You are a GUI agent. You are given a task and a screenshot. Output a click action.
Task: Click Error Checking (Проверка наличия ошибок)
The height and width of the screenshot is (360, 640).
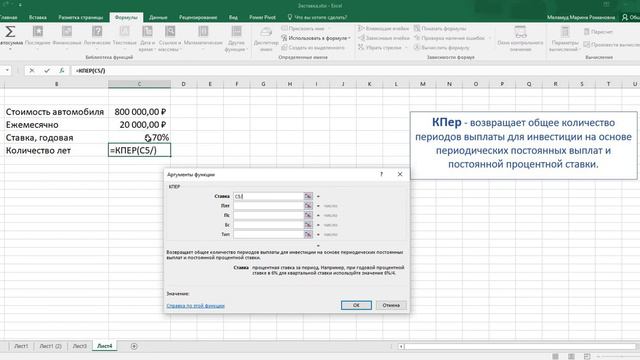coord(449,38)
